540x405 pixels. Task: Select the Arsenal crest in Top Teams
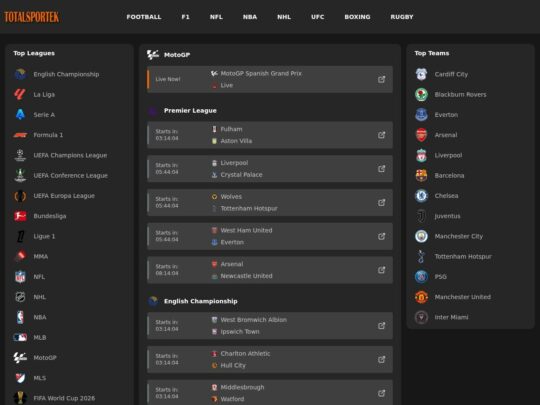[x=421, y=135]
